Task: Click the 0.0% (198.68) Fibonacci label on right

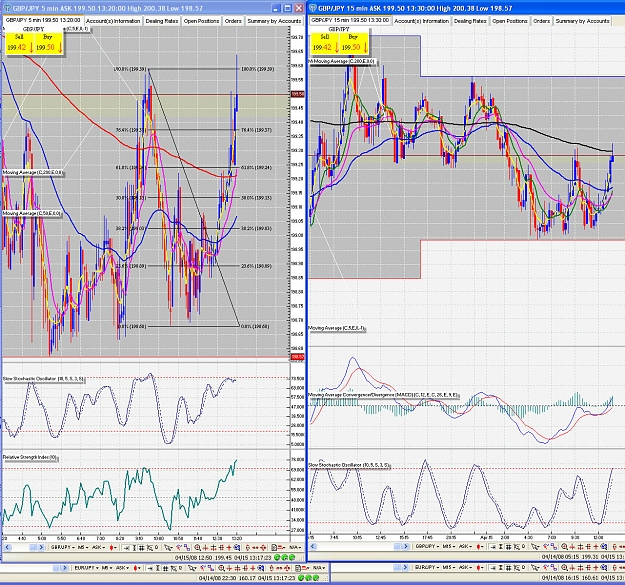Action: click(255, 326)
